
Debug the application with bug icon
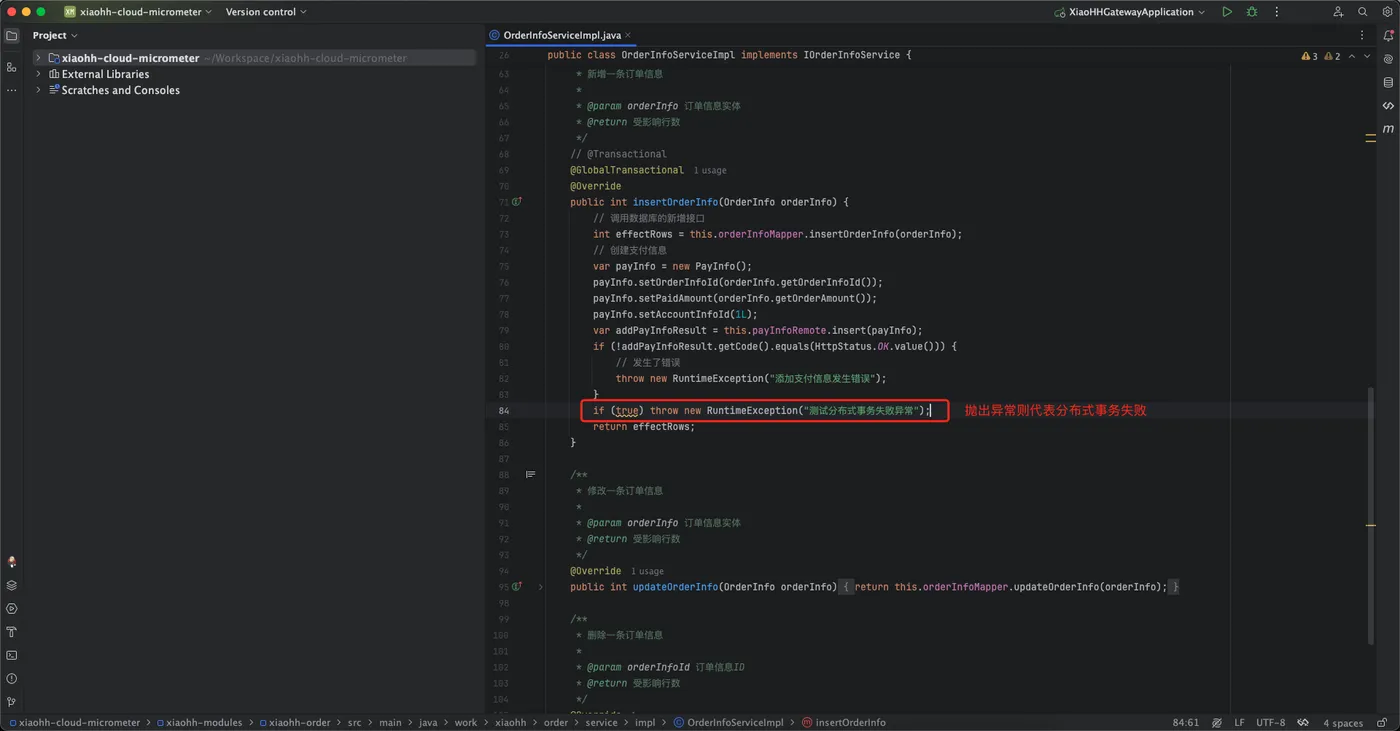pos(1252,12)
